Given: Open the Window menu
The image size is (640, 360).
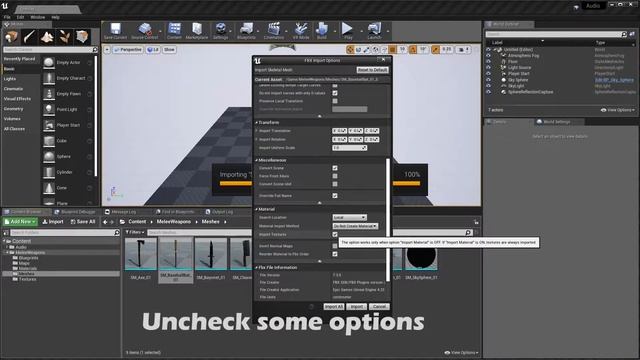Looking at the screenshot, I should click(x=38, y=18).
